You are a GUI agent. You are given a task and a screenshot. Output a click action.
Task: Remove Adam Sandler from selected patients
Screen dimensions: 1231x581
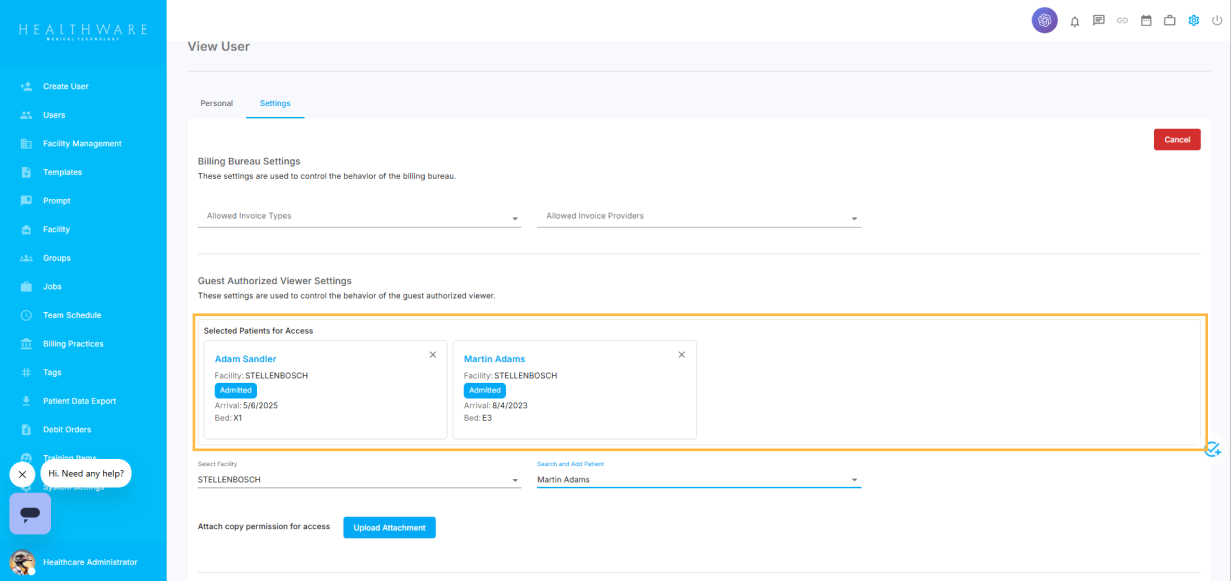433,355
